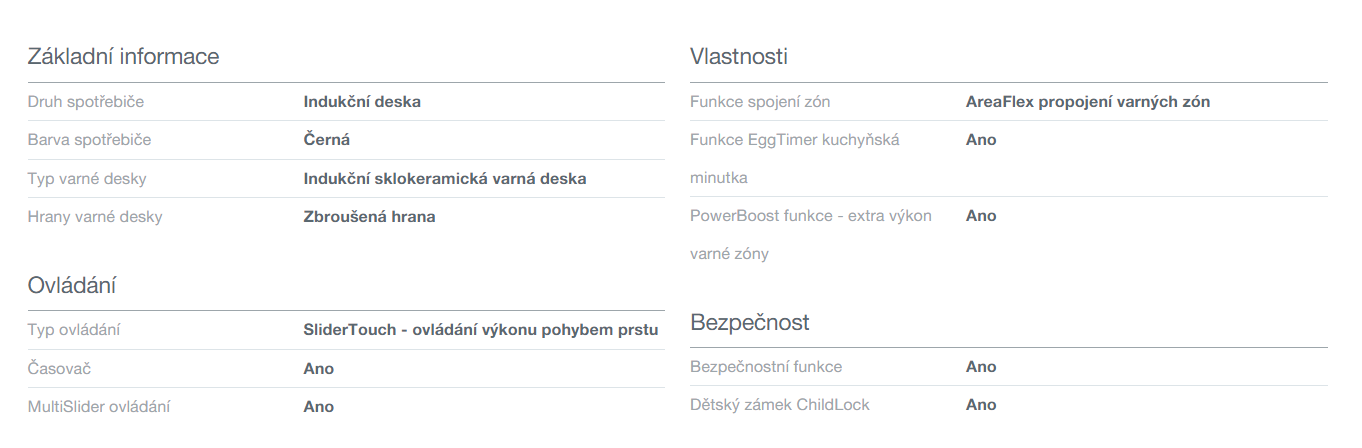The height and width of the screenshot is (448, 1362).
Task: Click the "PowerBoost funkce" row label
Action: point(810,216)
